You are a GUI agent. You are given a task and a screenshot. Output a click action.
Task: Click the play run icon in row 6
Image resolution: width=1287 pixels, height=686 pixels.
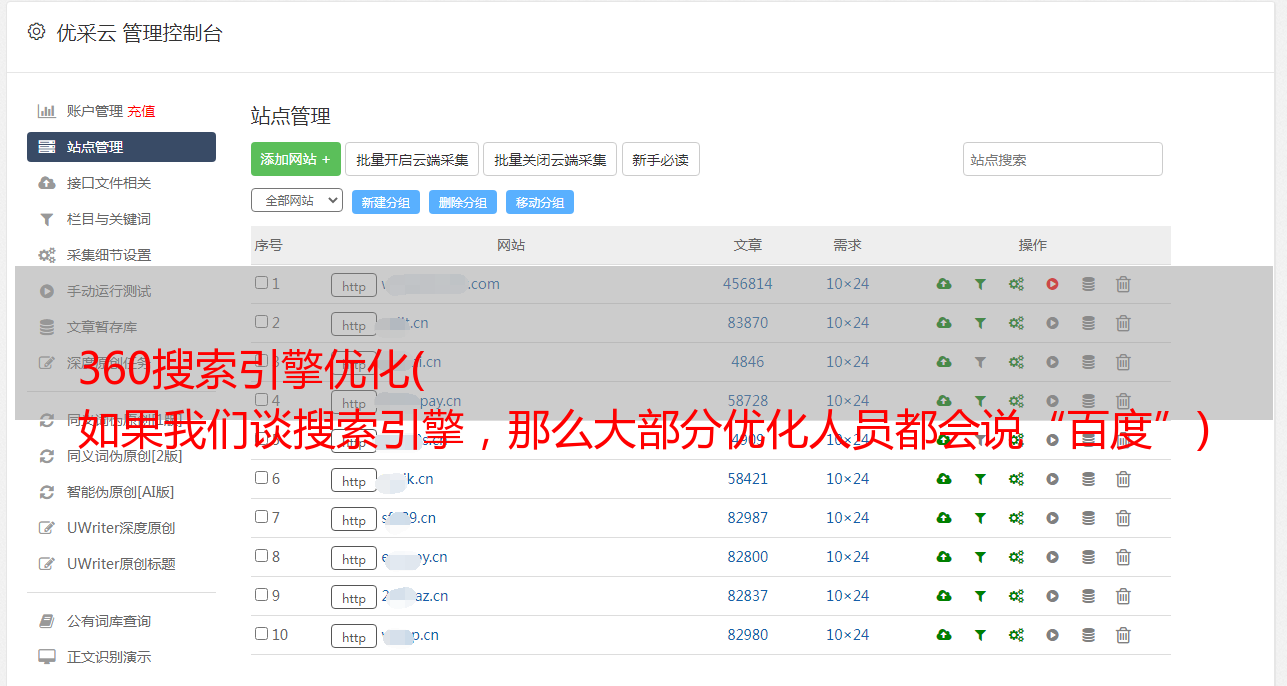1052,479
